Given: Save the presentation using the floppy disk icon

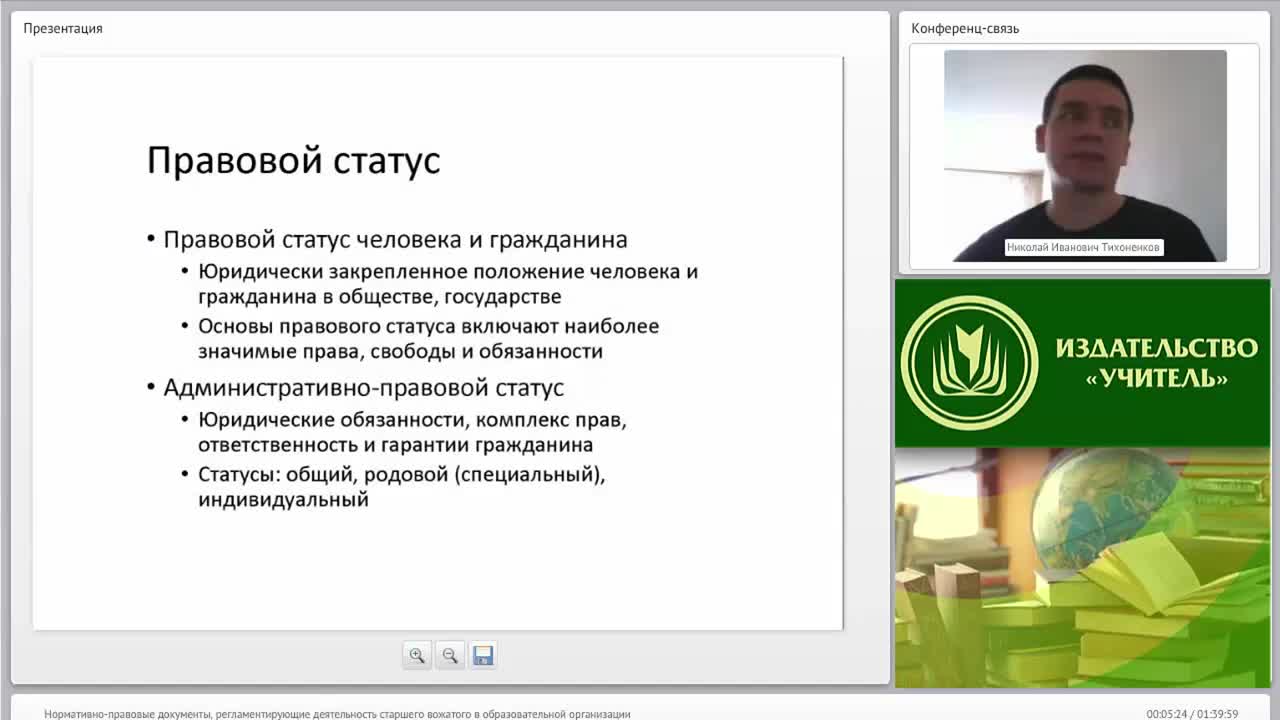Looking at the screenshot, I should click(x=483, y=656).
